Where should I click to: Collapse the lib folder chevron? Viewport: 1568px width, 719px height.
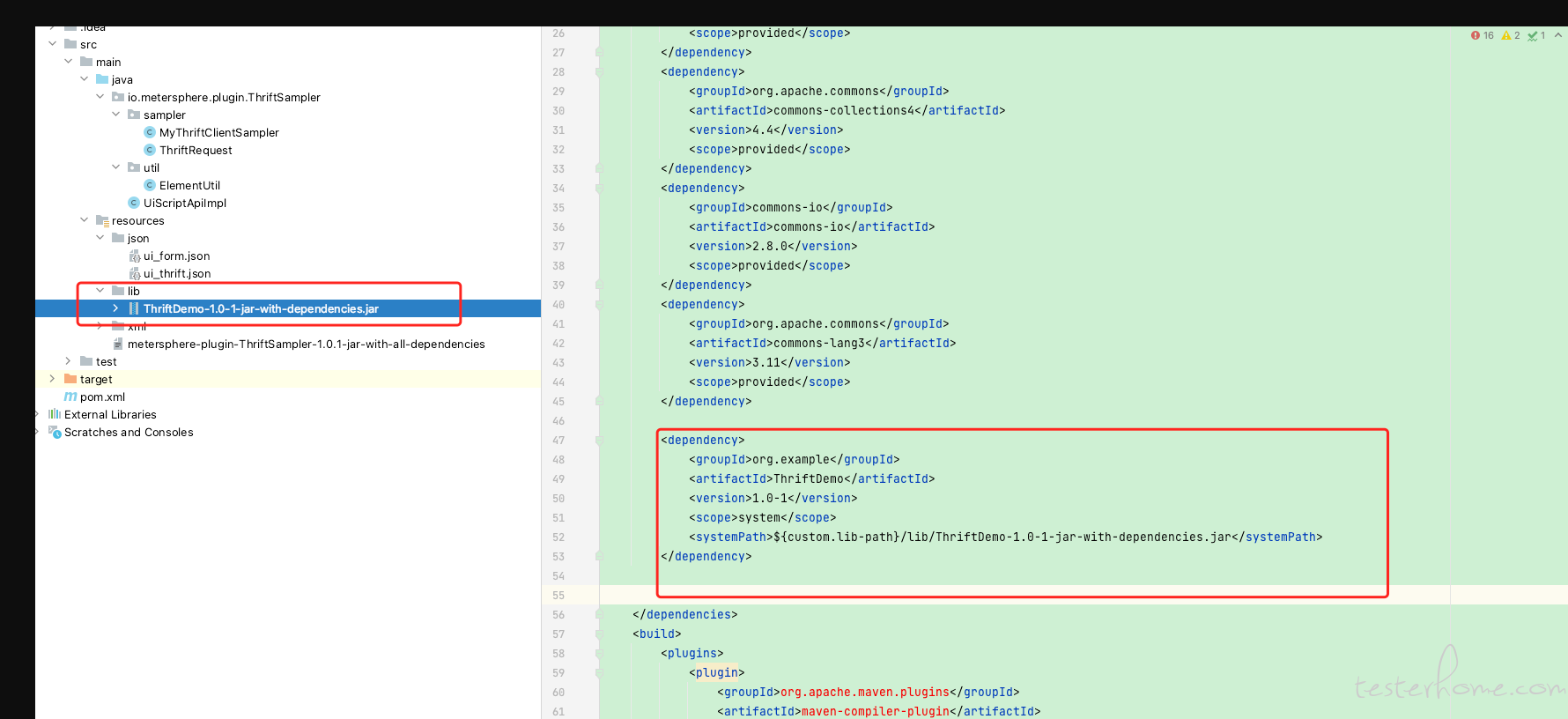(100, 290)
